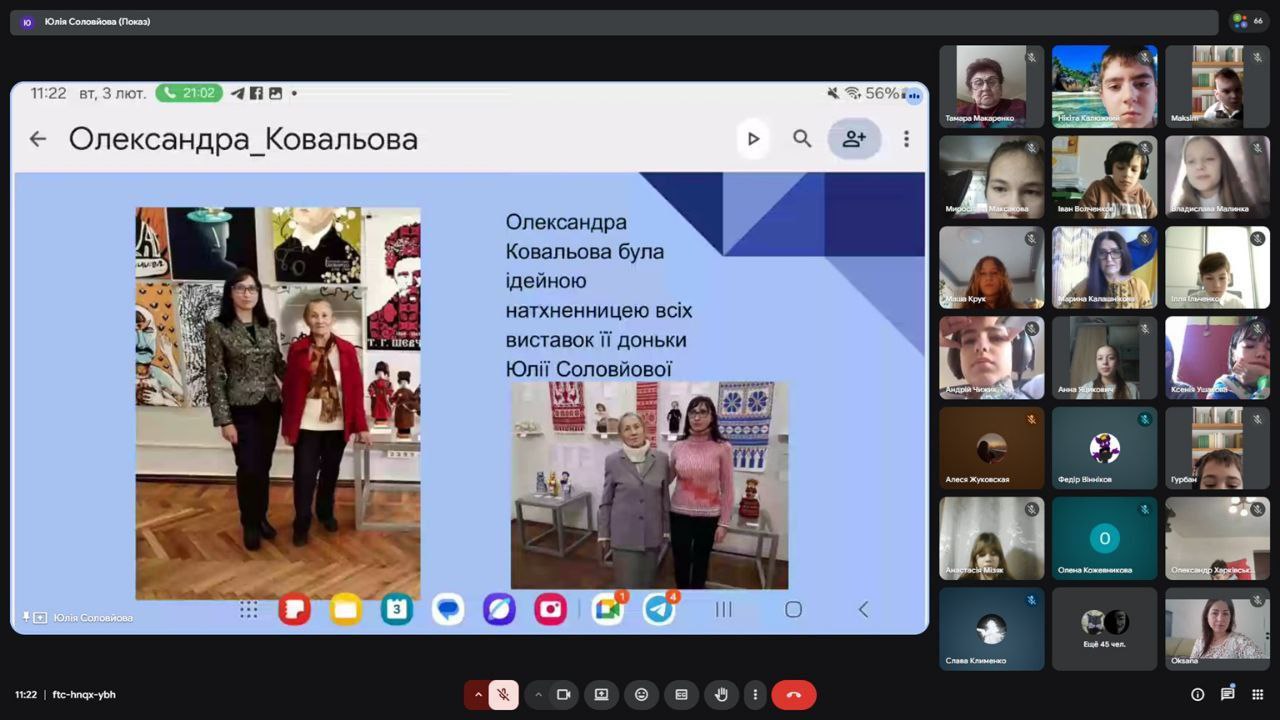Unmute the microphone in the call bar

tap(504, 695)
